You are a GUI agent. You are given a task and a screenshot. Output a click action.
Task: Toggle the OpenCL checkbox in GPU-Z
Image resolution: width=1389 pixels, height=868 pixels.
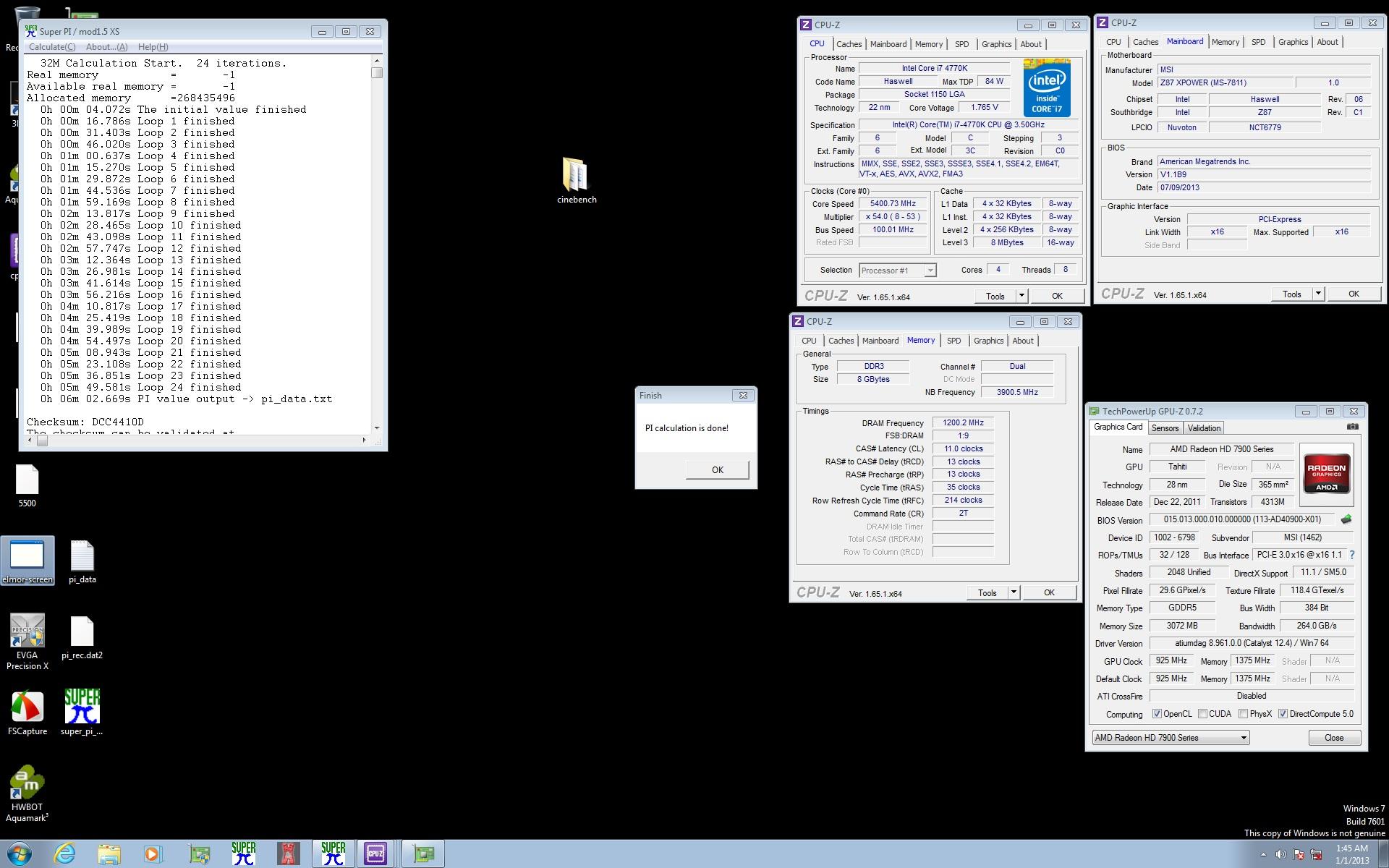1157,714
